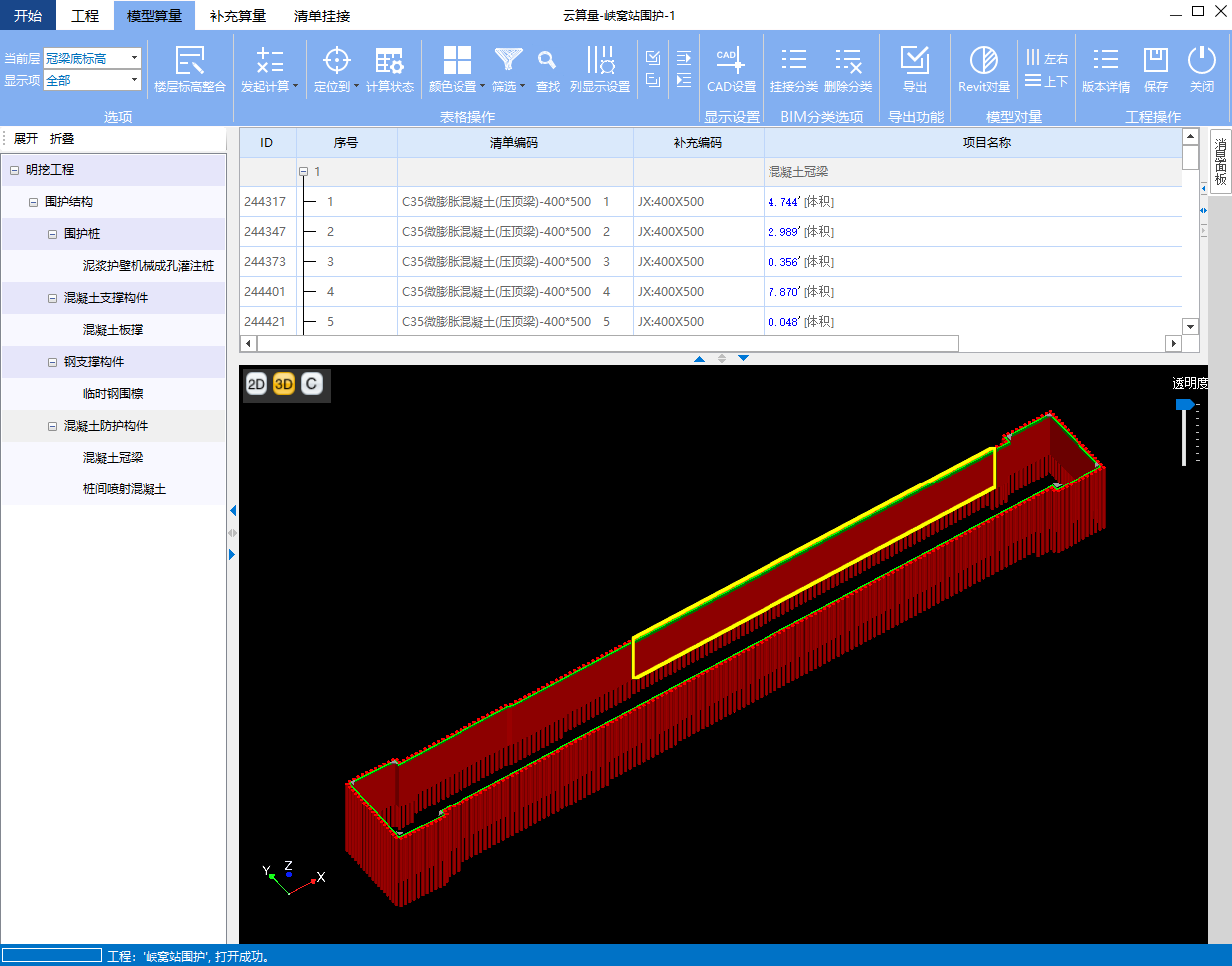The height and width of the screenshot is (966, 1232).
Task: Click 删除分类 icon
Action: tap(848, 61)
